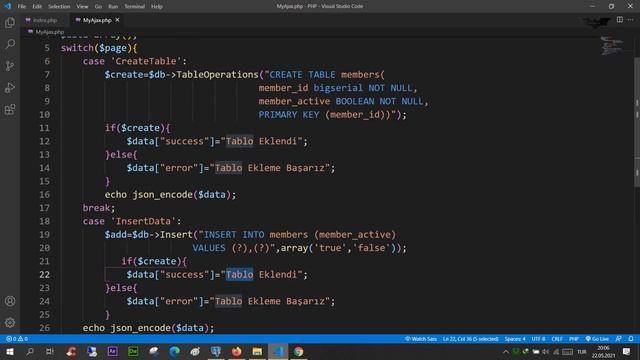Open the Run and Debug view
The width and height of the screenshot is (640, 360).
(x=10, y=87)
